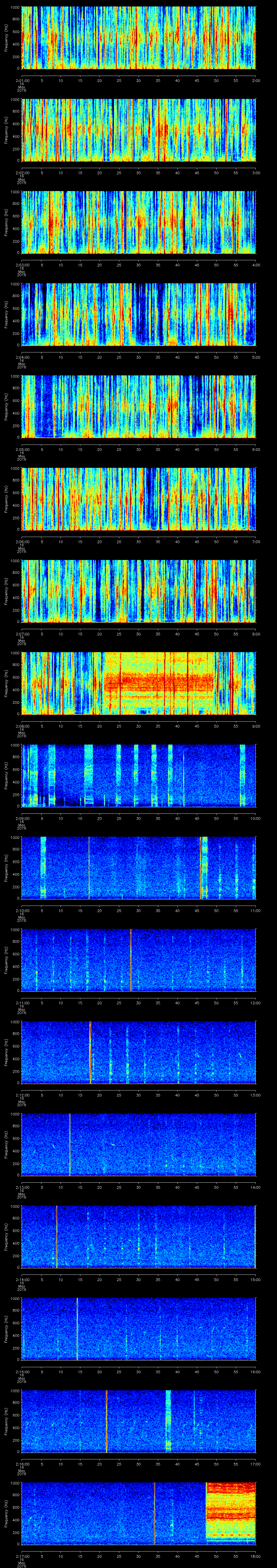Select the spectrogram panel starting at 2:06:00
The width and height of the screenshot is (277, 1568).
139,499
